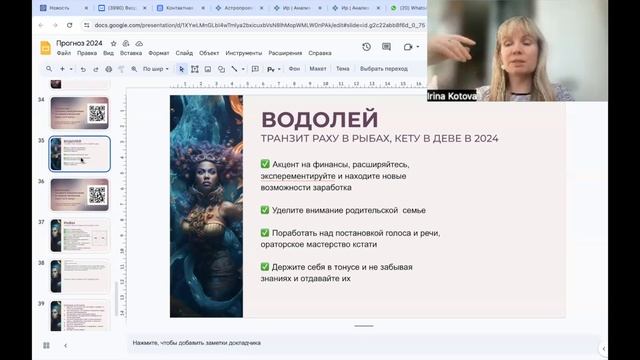Open version history clock icon
The image size is (640, 360).
(366, 47)
